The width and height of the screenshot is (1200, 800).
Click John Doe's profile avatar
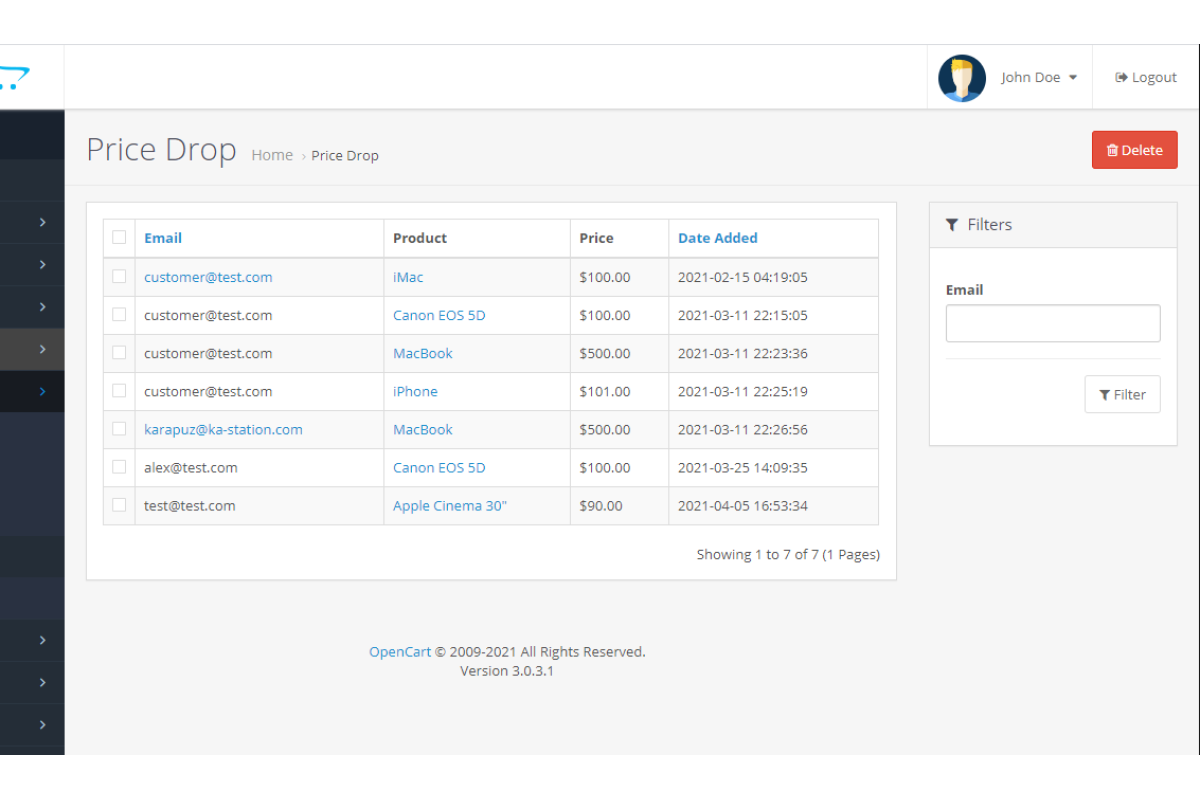click(962, 78)
